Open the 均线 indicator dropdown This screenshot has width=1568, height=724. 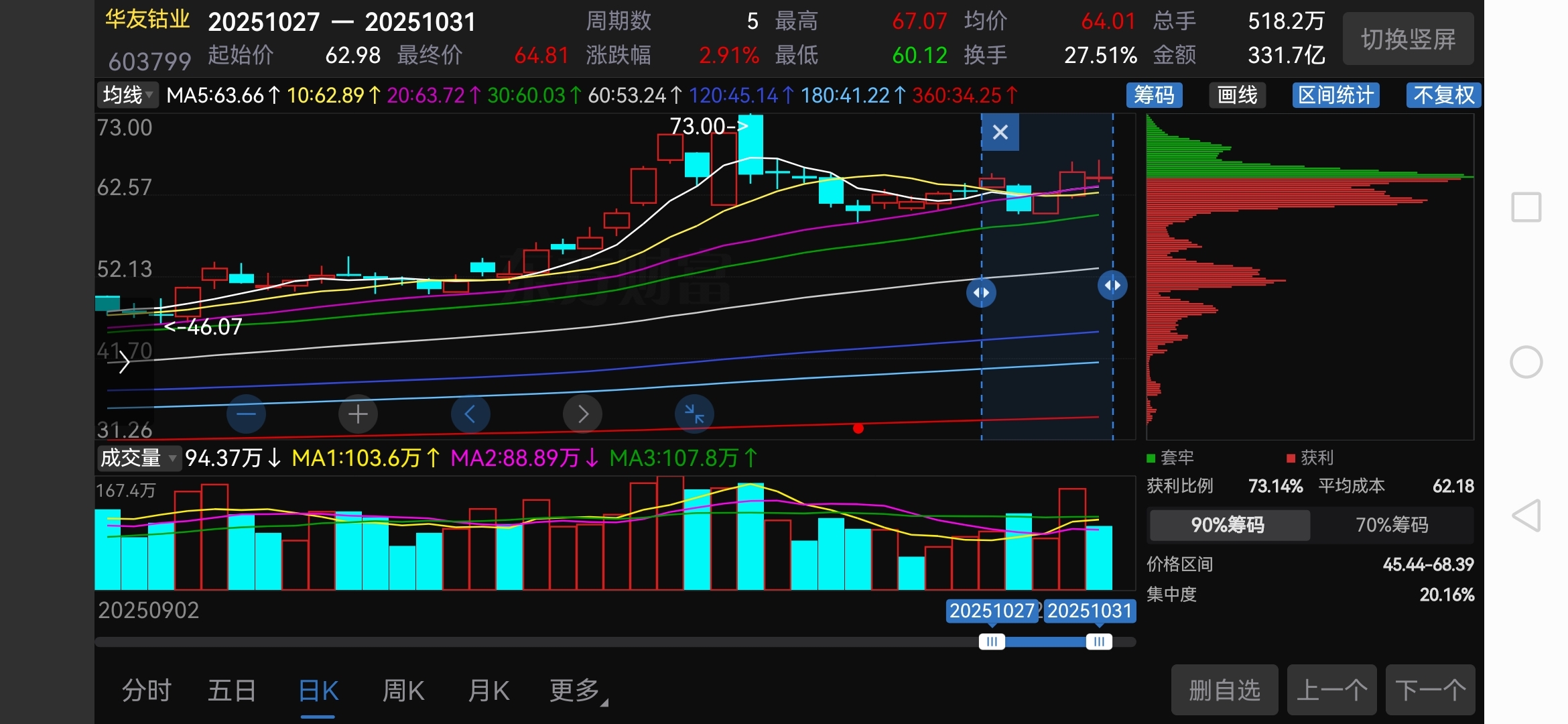pos(127,95)
